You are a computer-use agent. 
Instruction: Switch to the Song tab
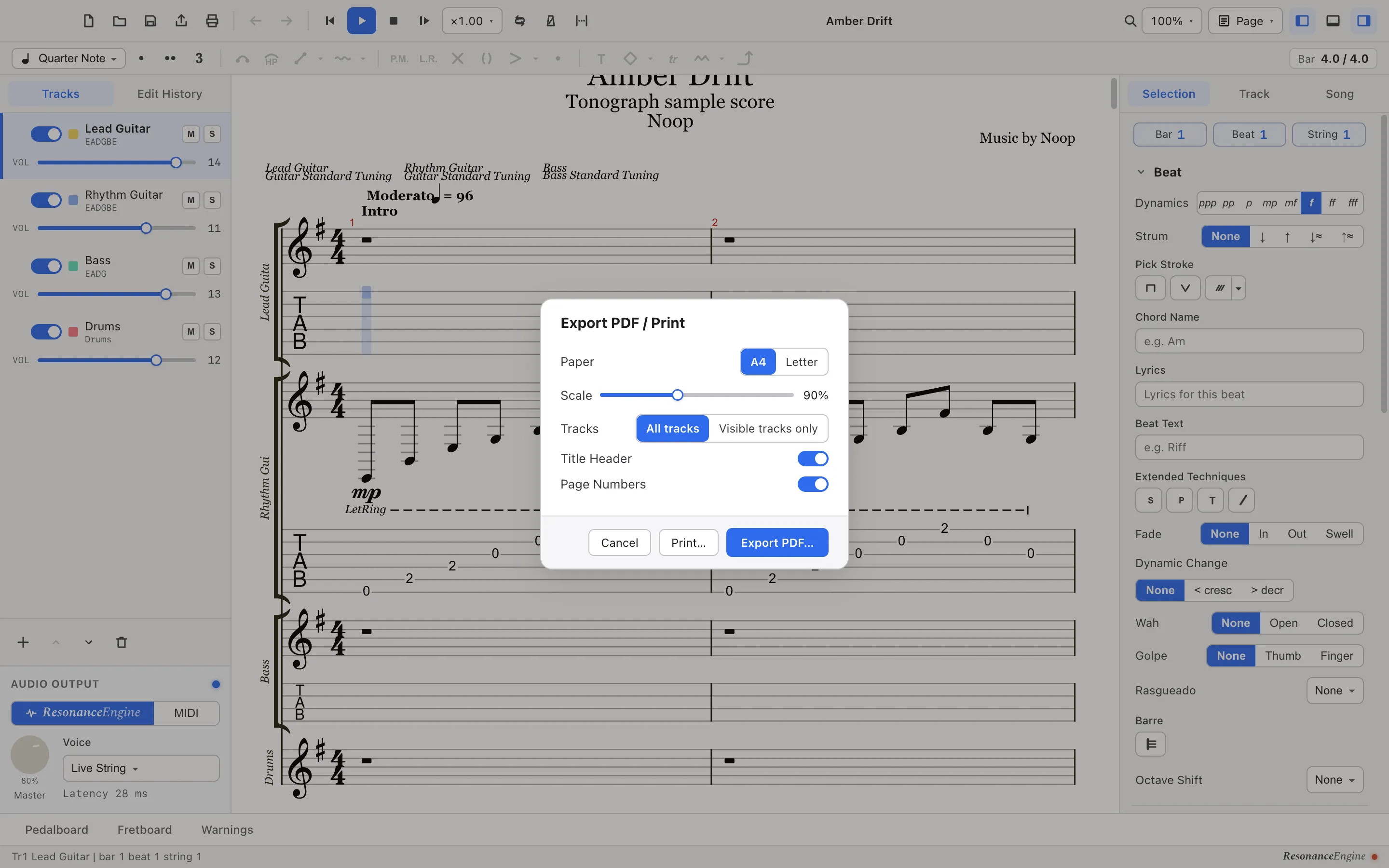click(1340, 94)
